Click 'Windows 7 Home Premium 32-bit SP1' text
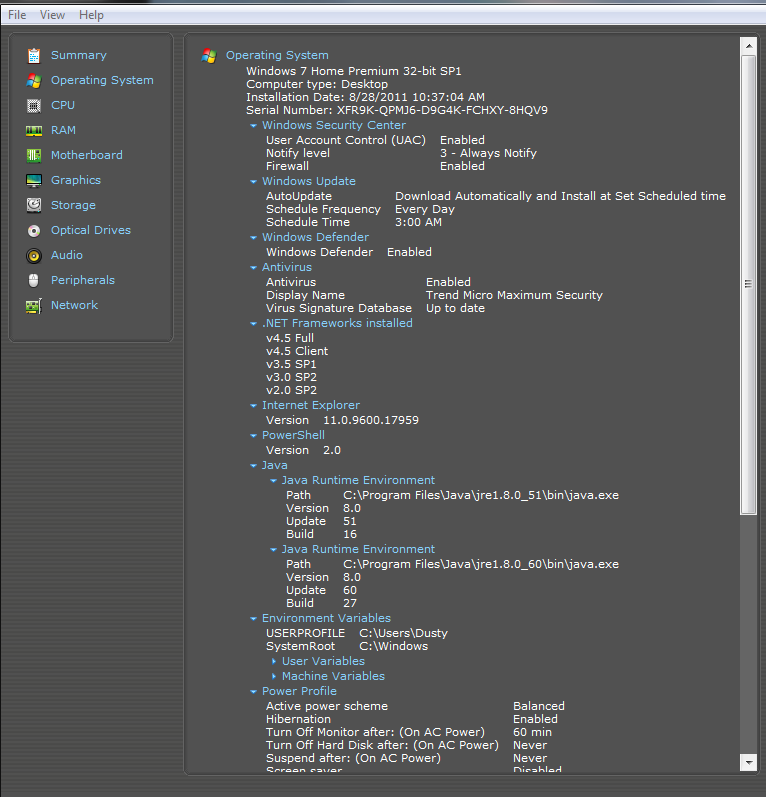Image resolution: width=766 pixels, height=797 pixels. (354, 71)
